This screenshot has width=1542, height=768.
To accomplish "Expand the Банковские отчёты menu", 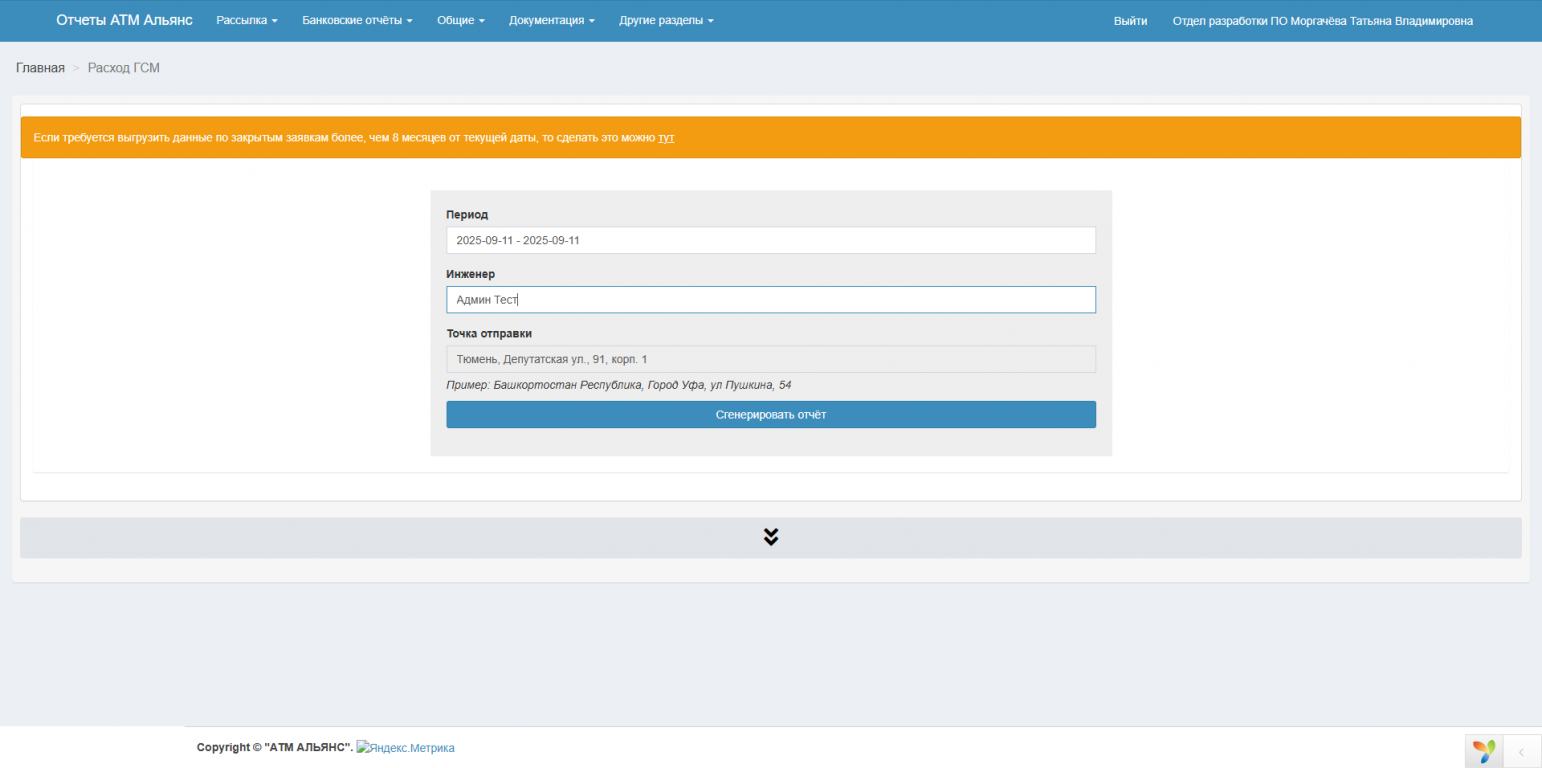I will [357, 21].
